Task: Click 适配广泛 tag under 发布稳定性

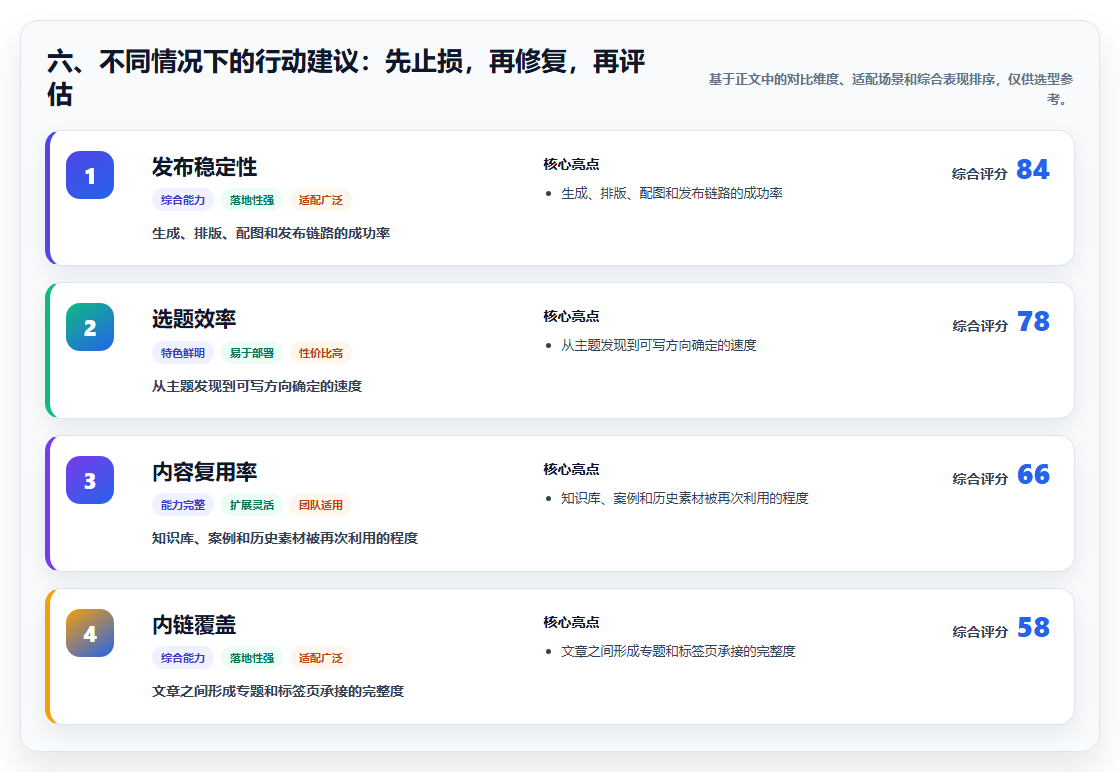Action: coord(321,200)
